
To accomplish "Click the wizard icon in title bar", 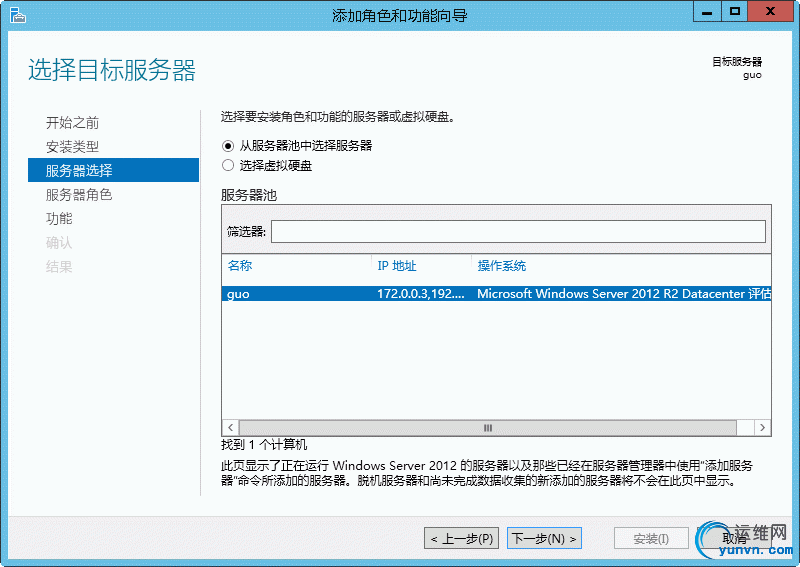I will pos(17,15).
